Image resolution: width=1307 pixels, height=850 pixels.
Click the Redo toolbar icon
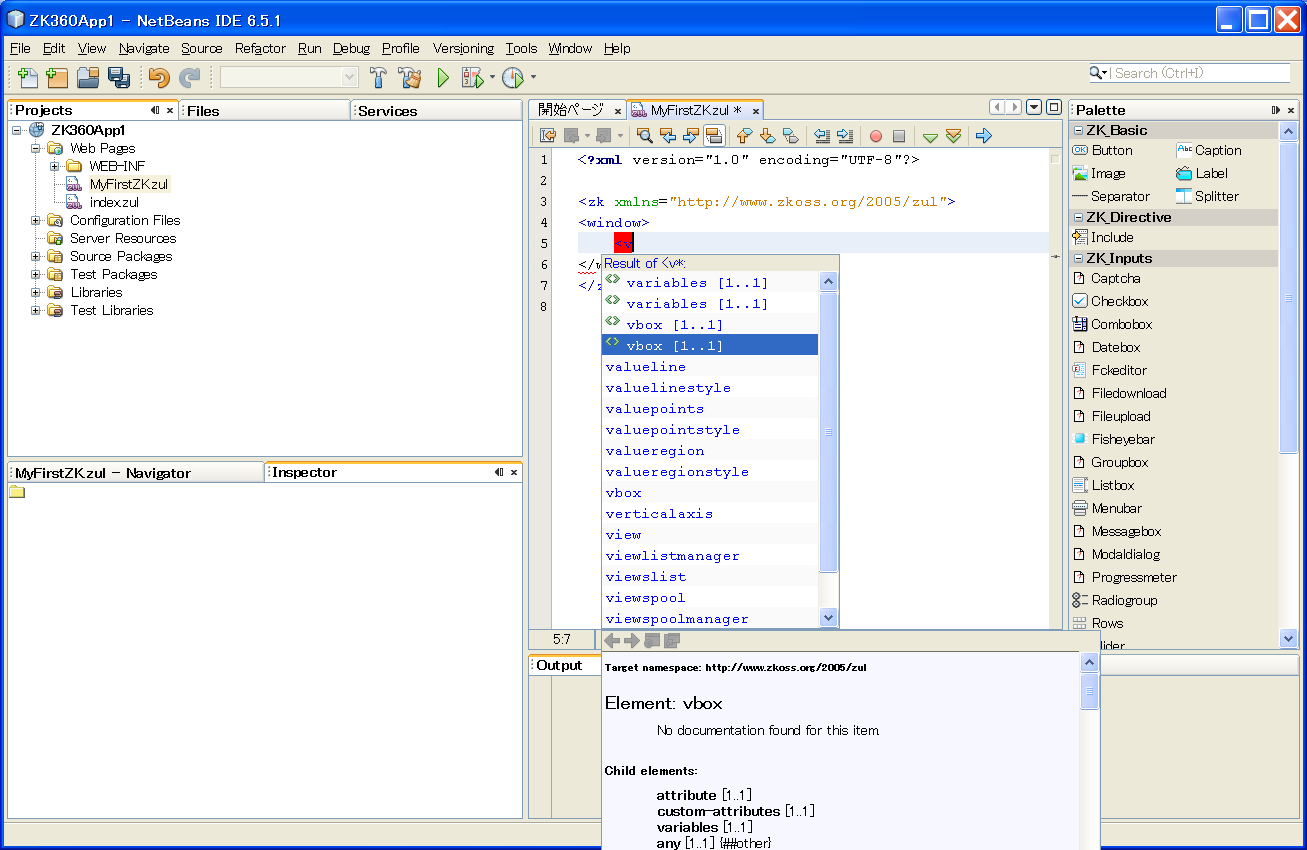click(x=189, y=77)
